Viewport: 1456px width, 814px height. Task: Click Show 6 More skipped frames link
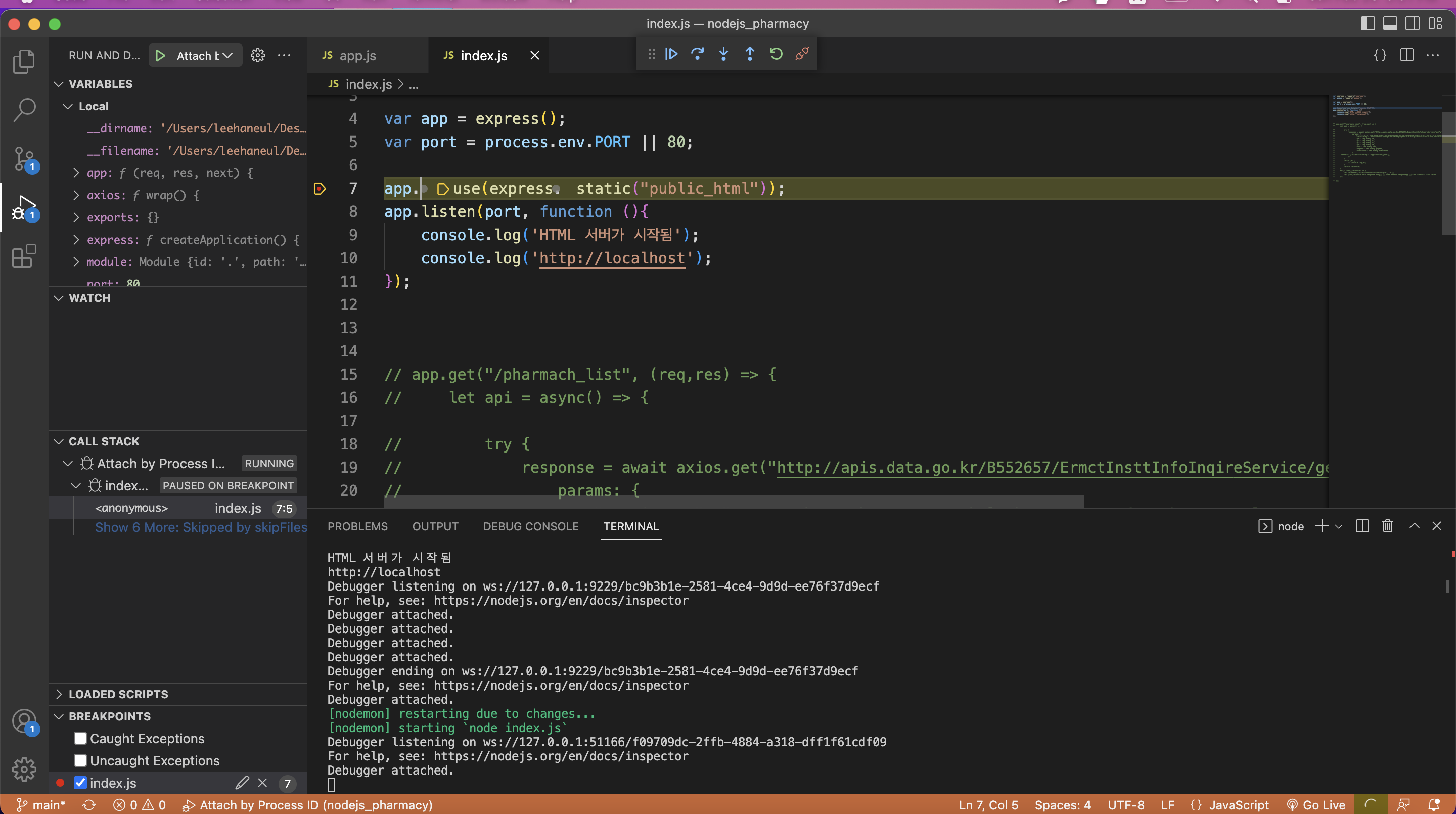point(201,527)
